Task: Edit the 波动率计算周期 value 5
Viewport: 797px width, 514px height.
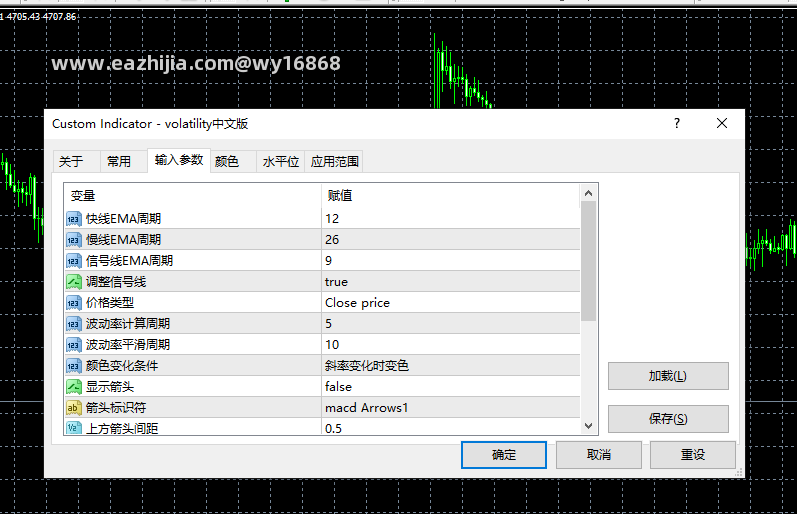Action: click(x=451, y=324)
